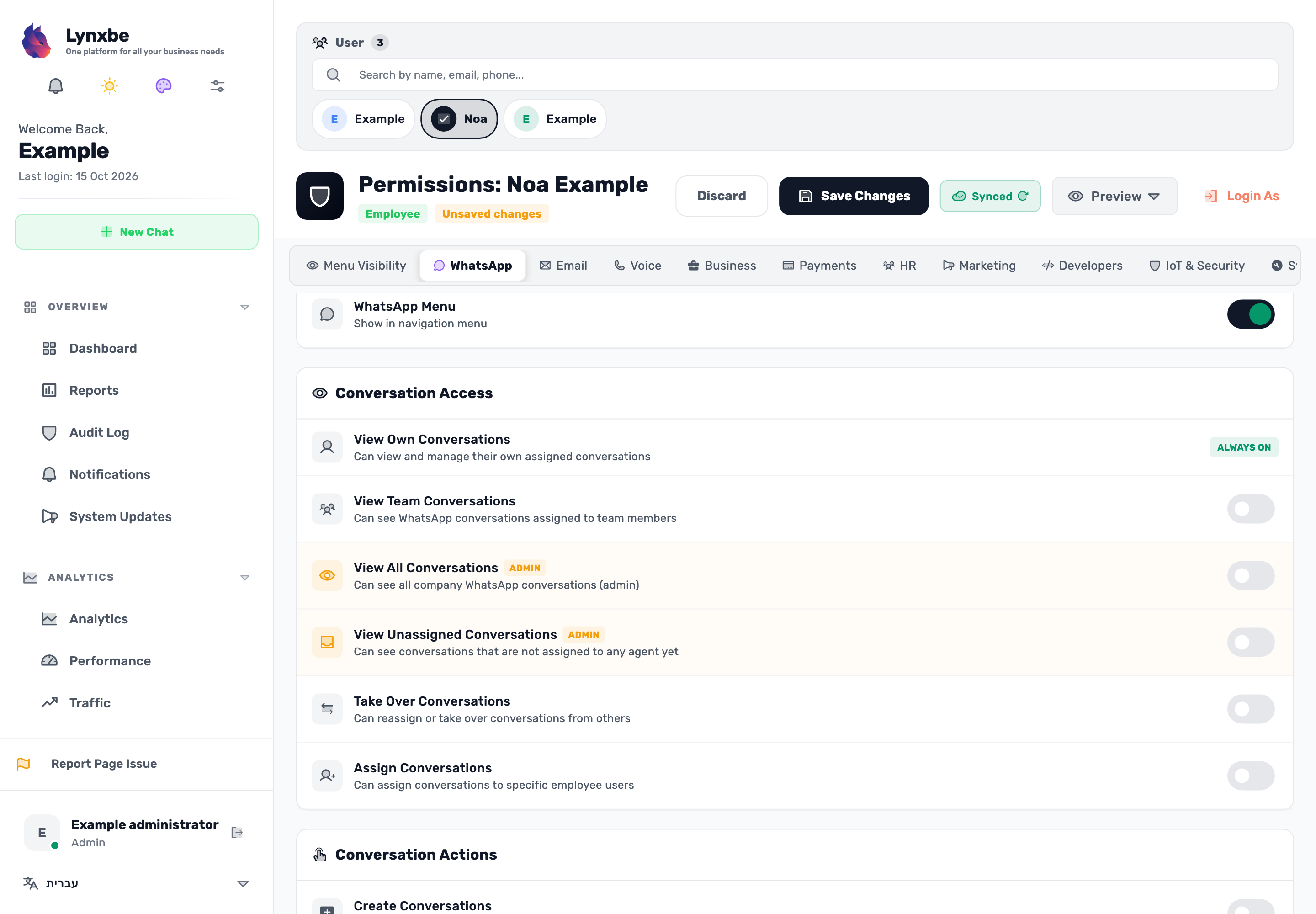Image resolution: width=1316 pixels, height=914 pixels.
Task: Select the Noa user chip
Action: click(459, 118)
